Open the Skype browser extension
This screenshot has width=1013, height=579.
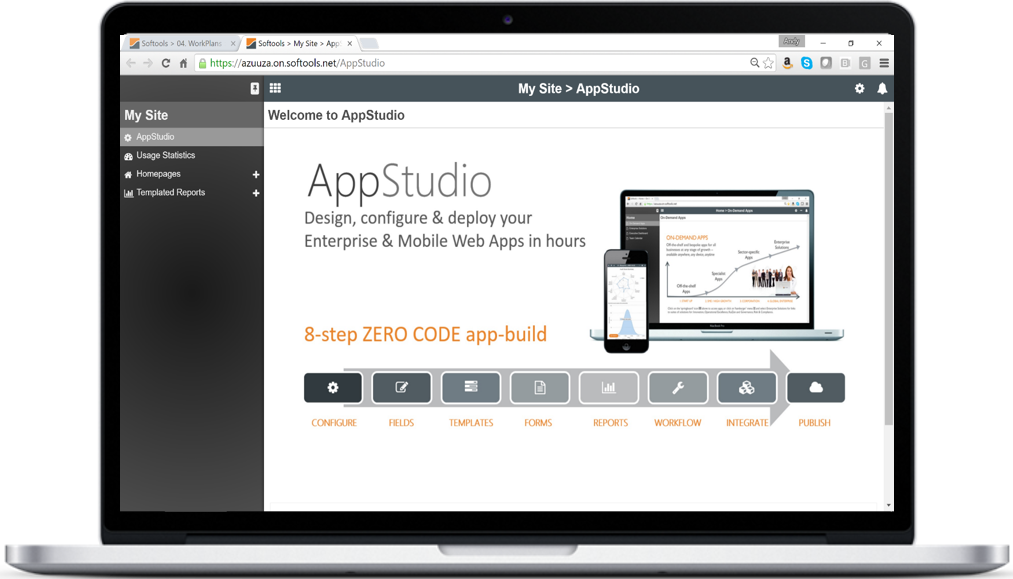pyautogui.click(x=807, y=63)
